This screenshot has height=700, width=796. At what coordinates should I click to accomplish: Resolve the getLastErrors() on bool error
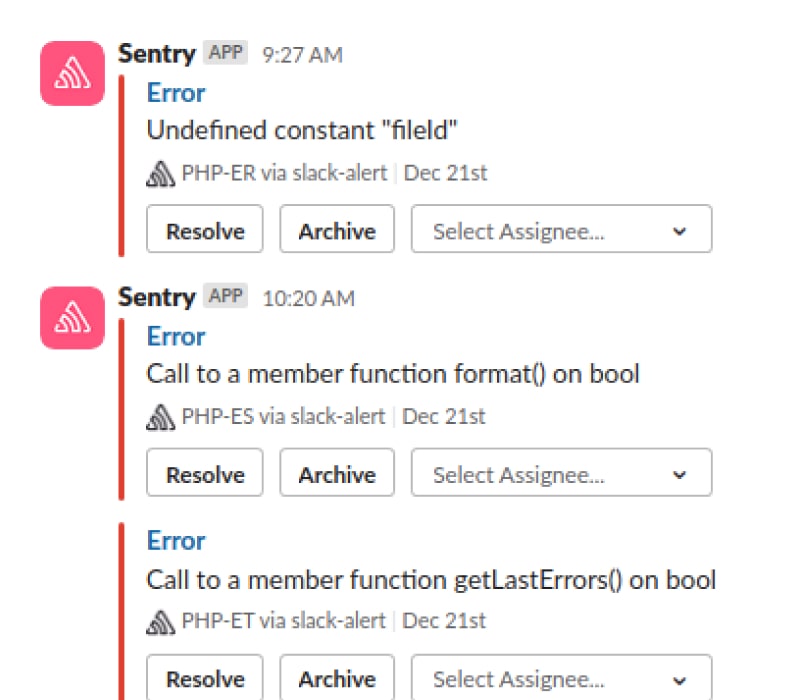coord(205,679)
